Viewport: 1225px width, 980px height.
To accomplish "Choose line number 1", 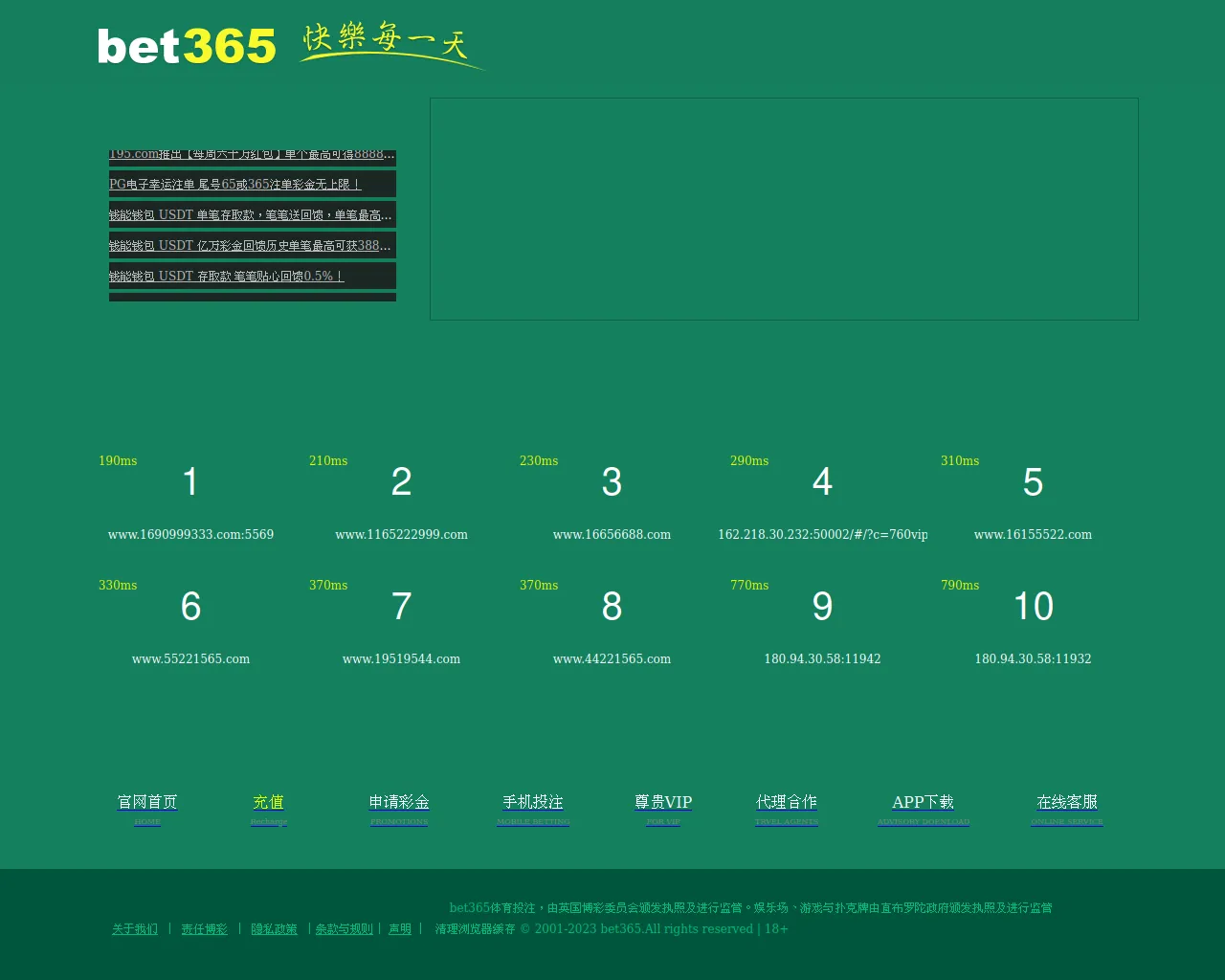I will (x=190, y=481).
